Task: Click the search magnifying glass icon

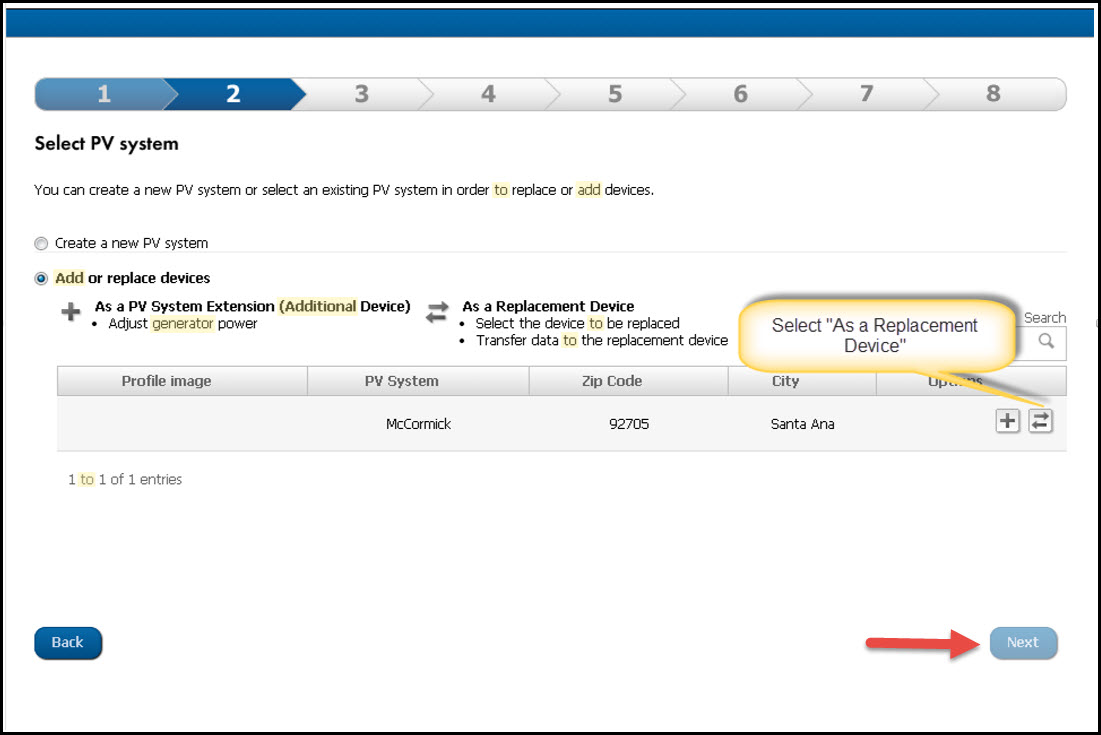Action: tap(1046, 343)
